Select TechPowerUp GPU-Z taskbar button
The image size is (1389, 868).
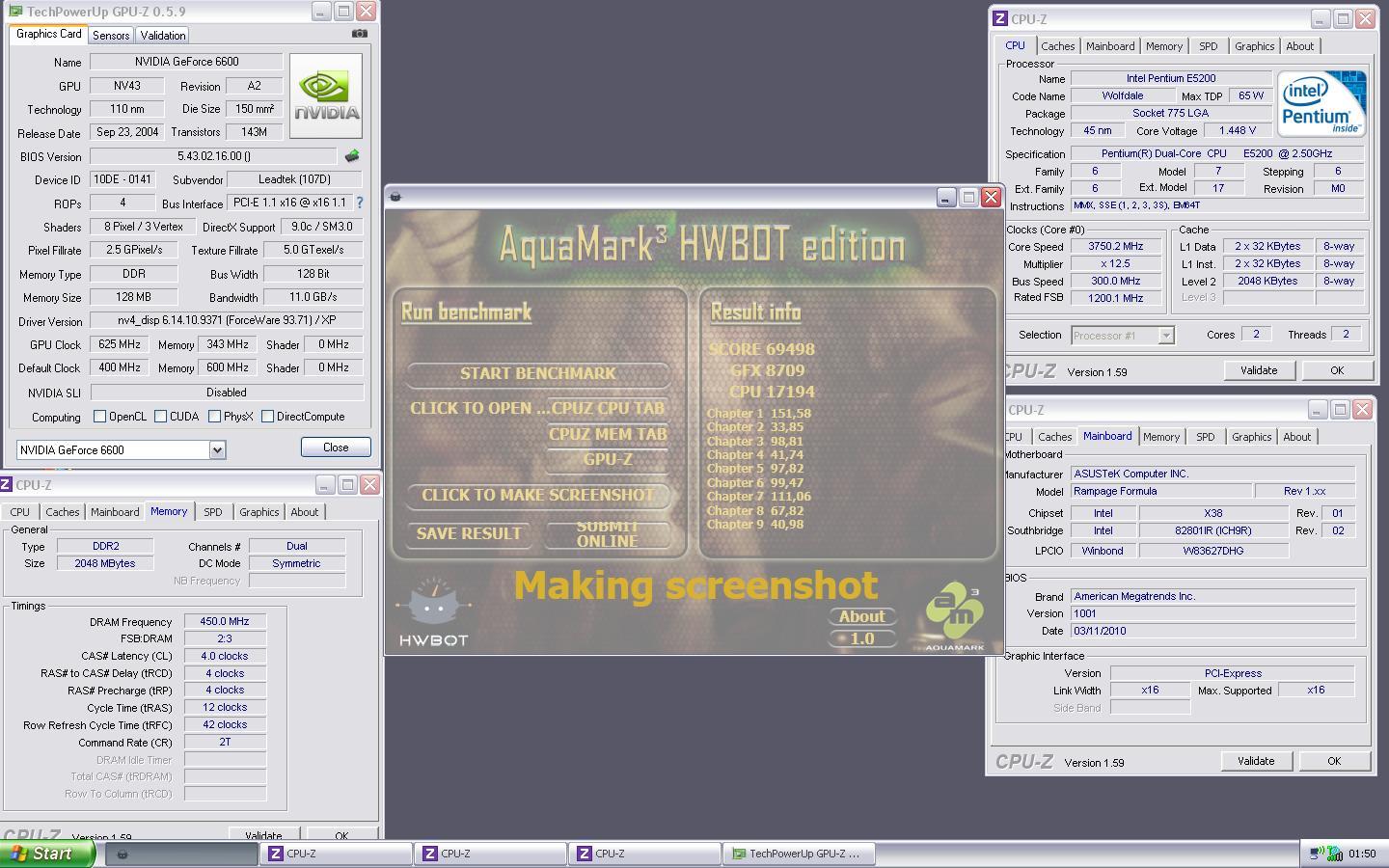pos(799,854)
